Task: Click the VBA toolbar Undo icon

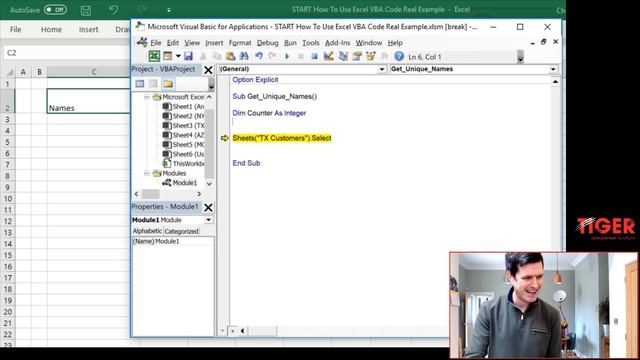Action: [x=258, y=56]
